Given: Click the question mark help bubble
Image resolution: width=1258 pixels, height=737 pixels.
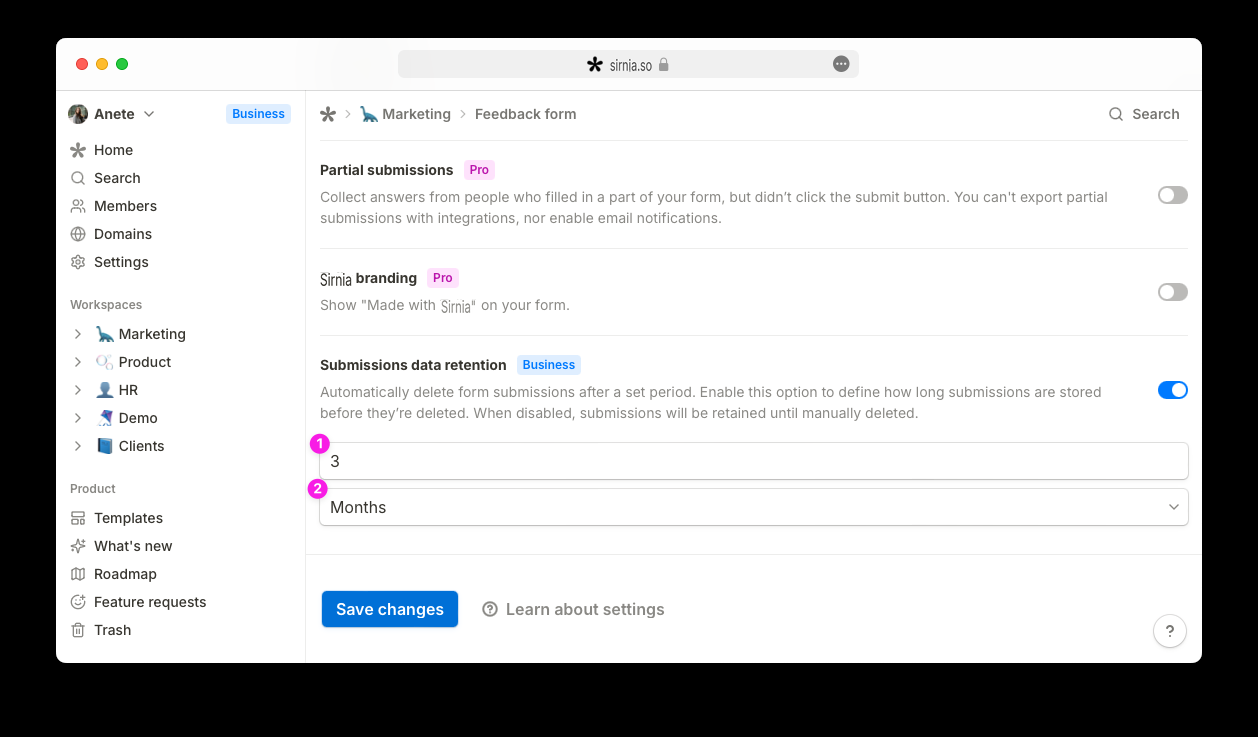Looking at the screenshot, I should [x=1170, y=631].
